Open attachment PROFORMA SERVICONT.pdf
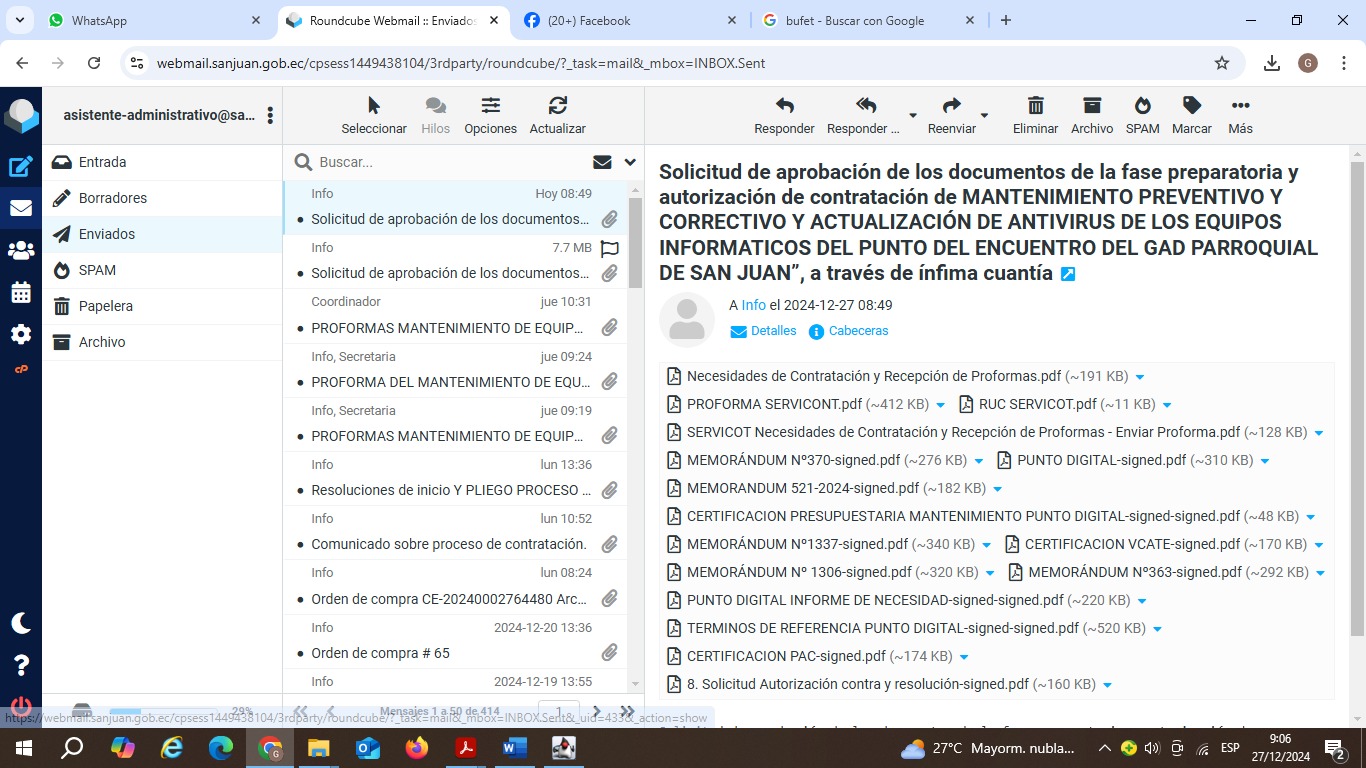Screen dimensions: 1366x768 (773, 405)
